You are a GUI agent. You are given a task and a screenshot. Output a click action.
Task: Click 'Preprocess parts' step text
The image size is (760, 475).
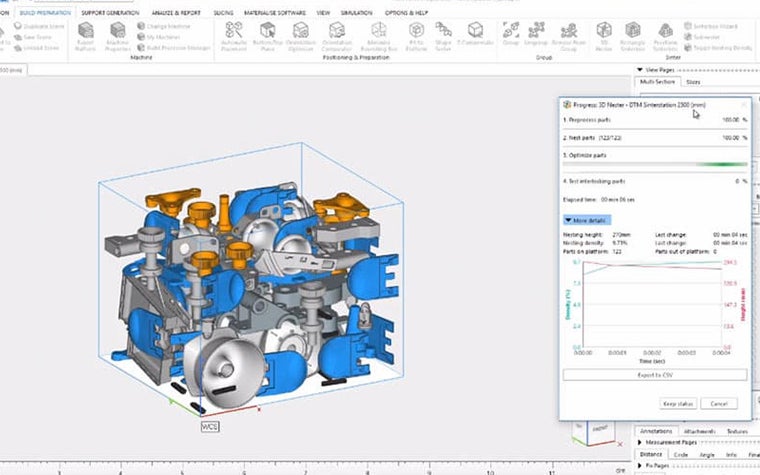click(x=586, y=120)
